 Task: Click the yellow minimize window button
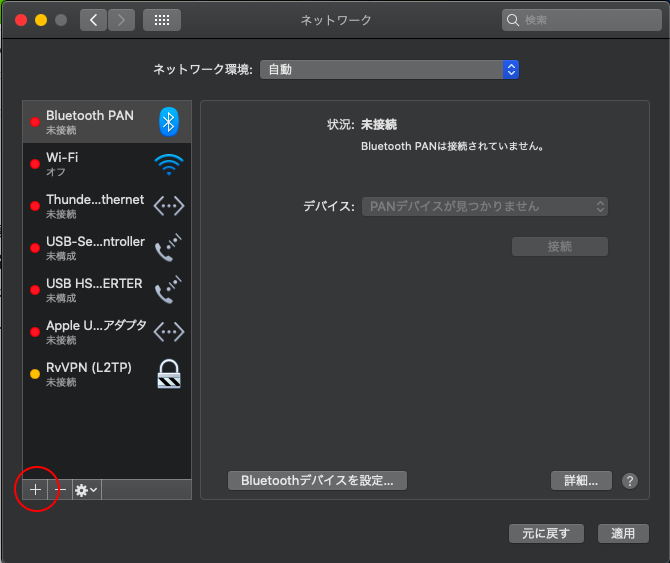41,20
